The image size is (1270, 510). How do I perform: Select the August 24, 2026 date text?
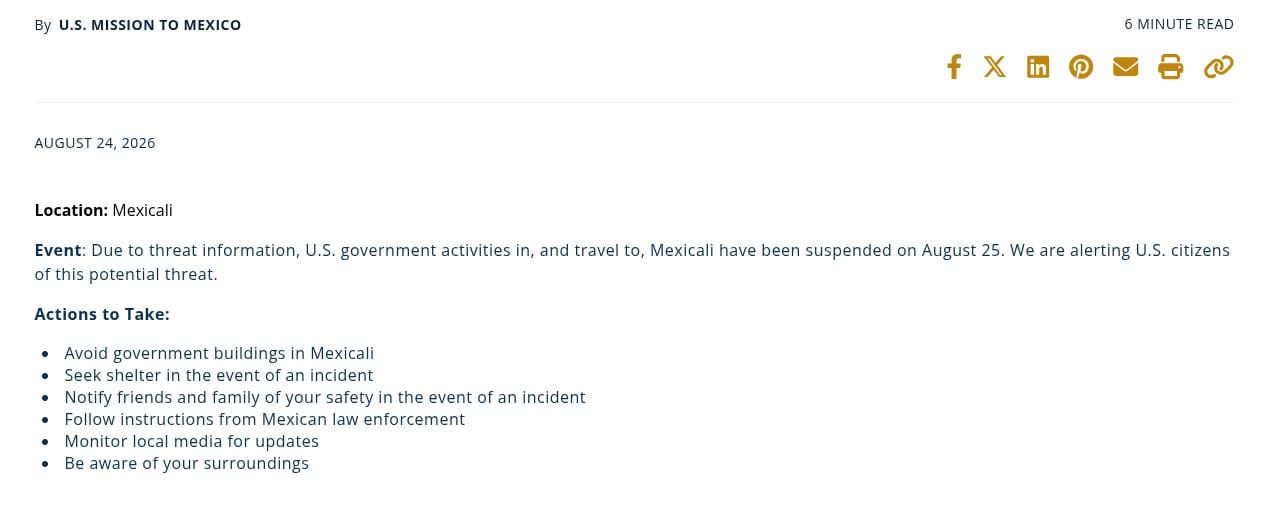point(95,143)
